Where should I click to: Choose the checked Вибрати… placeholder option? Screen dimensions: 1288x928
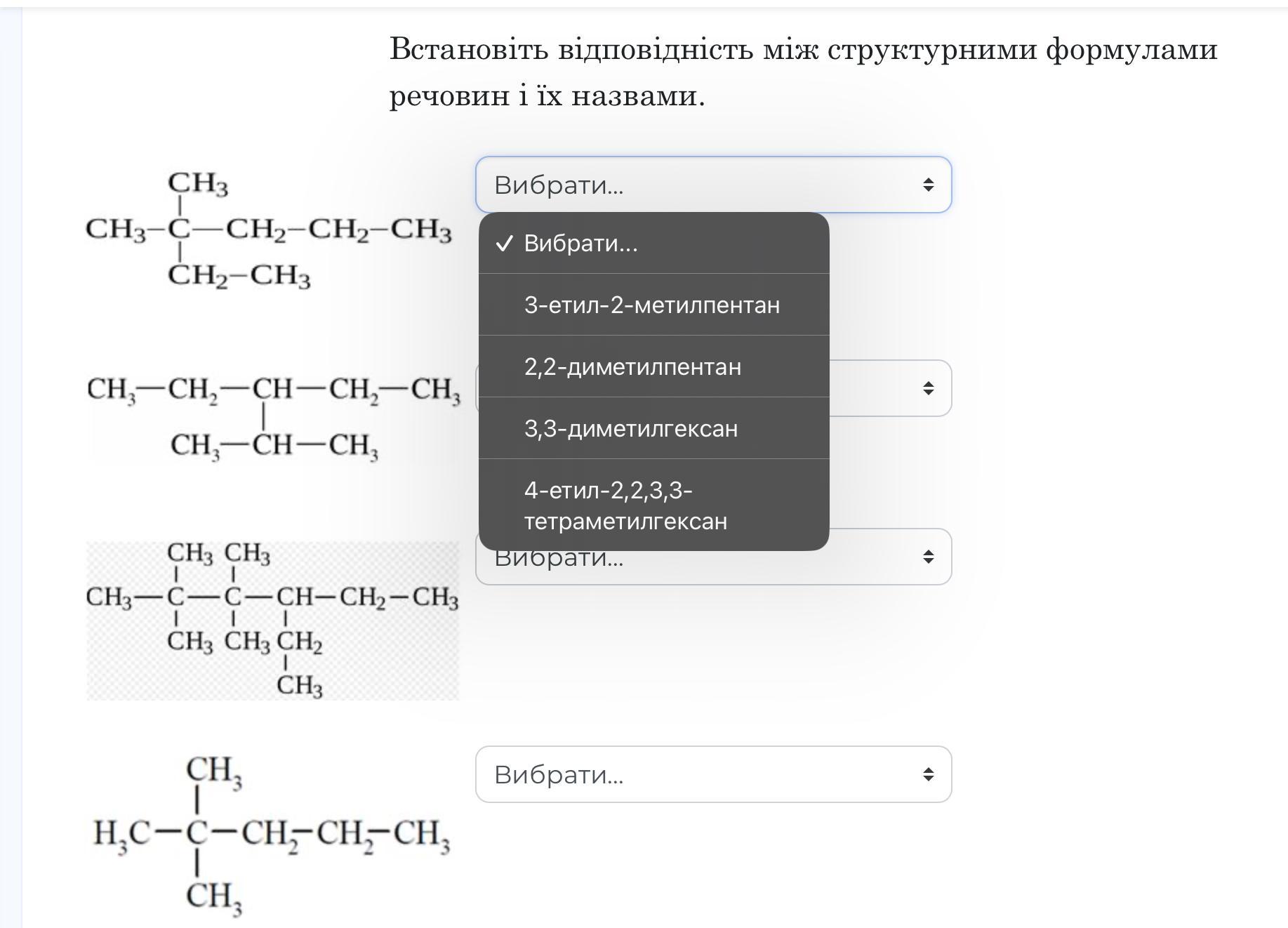580,244
